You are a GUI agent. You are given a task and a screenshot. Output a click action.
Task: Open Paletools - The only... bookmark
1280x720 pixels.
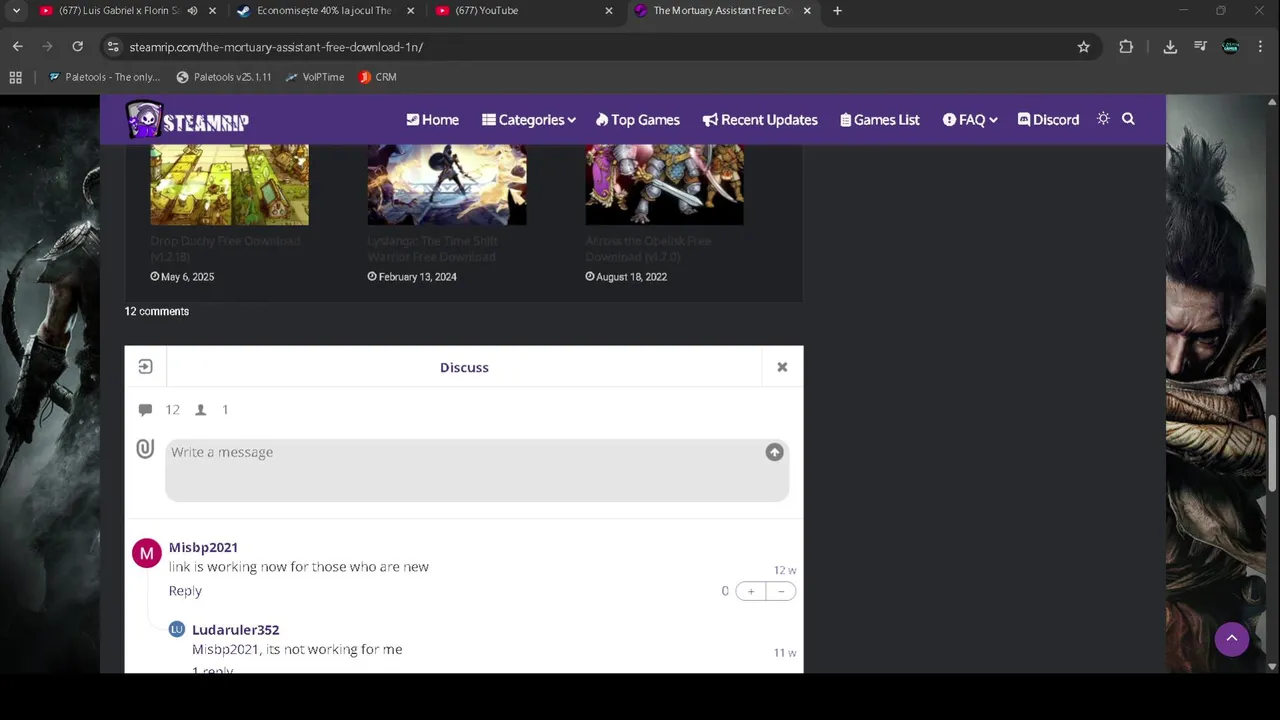coord(104,77)
